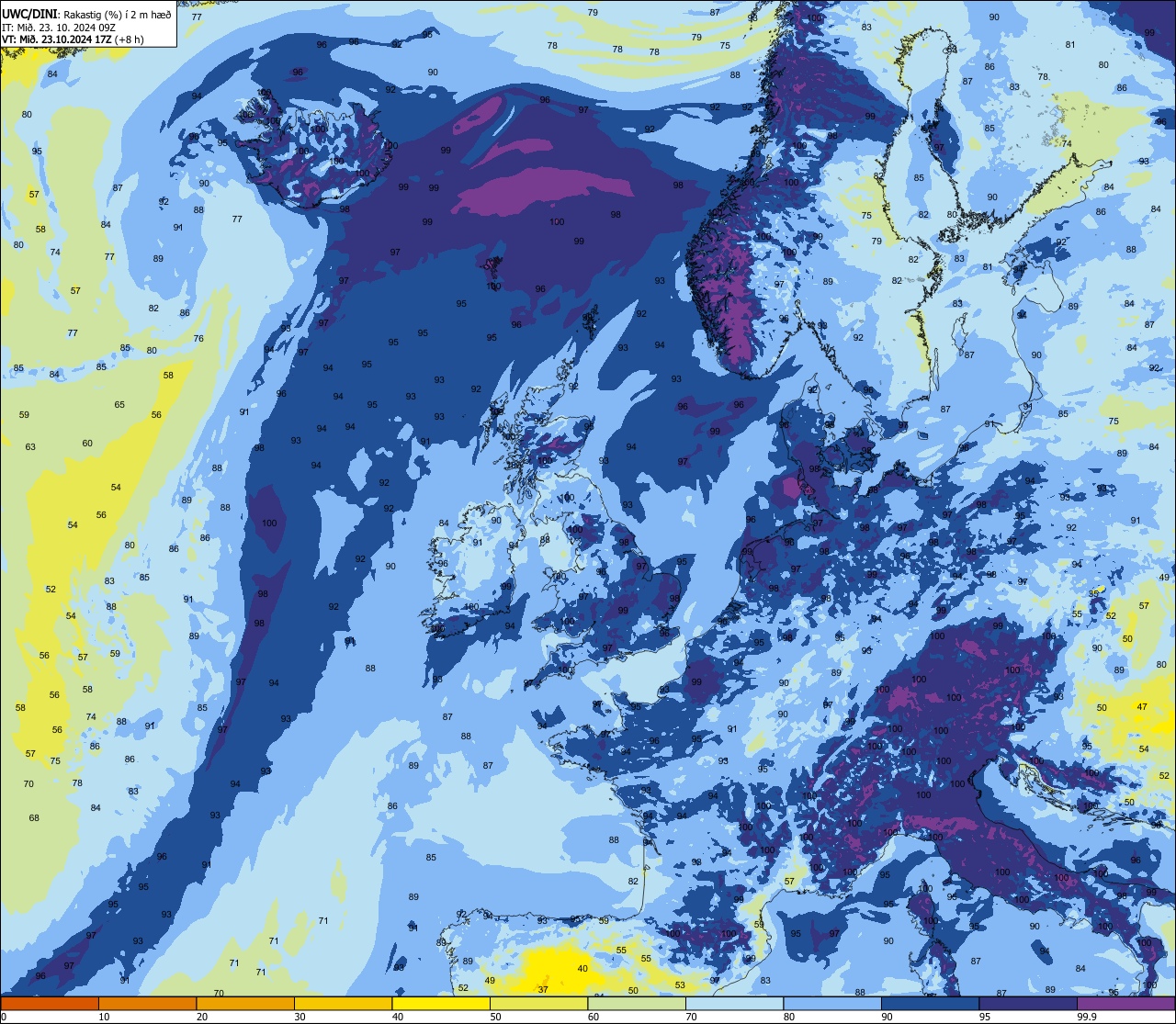
Task: Click the dark indigo 95–99.9 legend swatch
Action: point(1028,1004)
